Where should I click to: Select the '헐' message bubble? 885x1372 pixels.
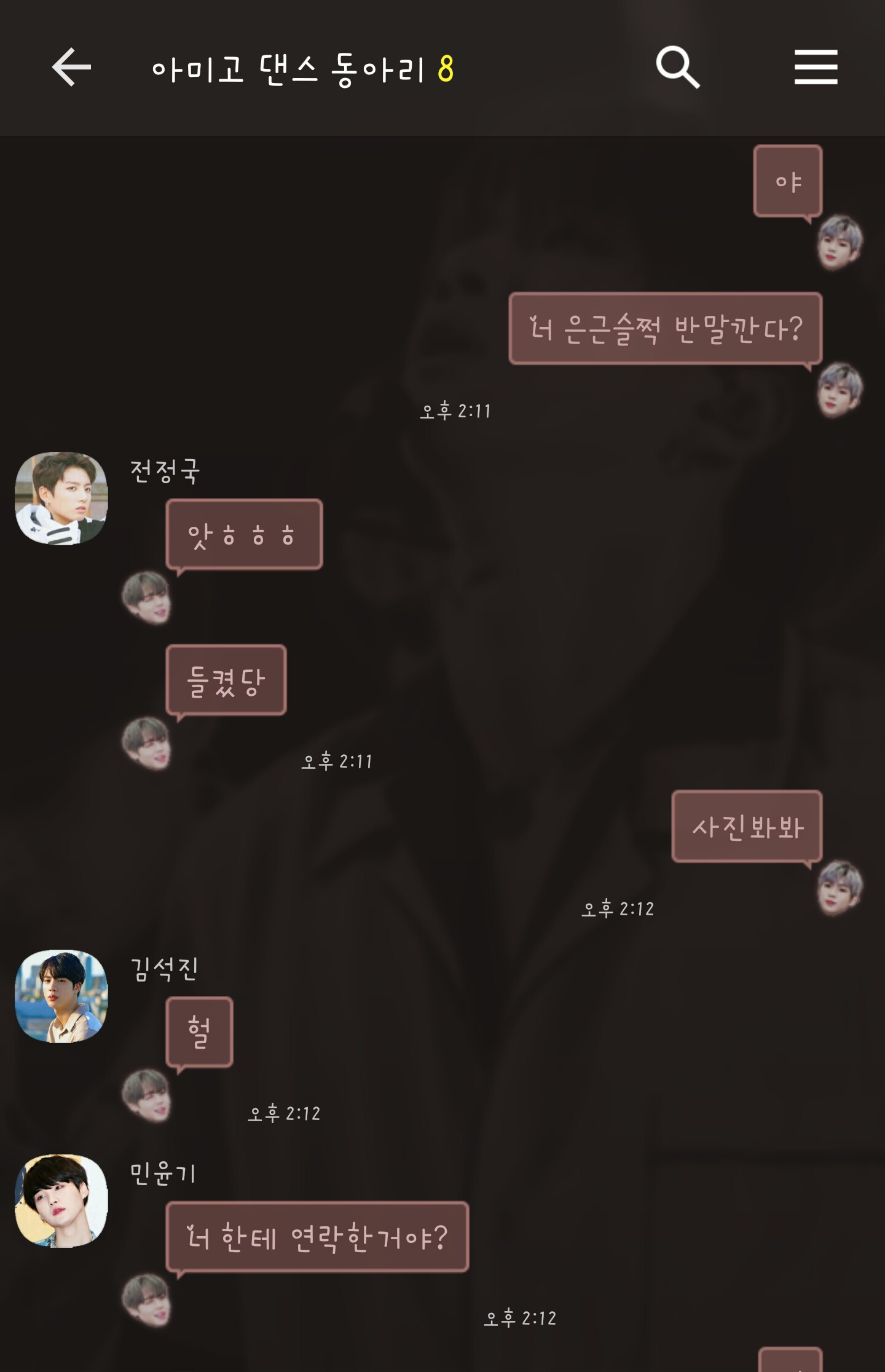[x=199, y=1032]
